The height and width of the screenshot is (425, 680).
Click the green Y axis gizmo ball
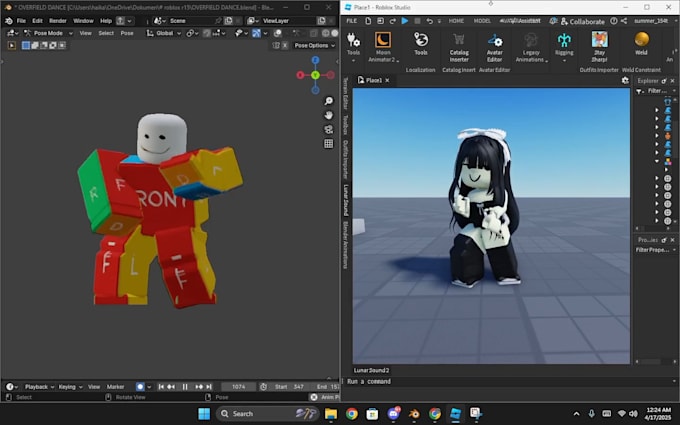point(315,75)
